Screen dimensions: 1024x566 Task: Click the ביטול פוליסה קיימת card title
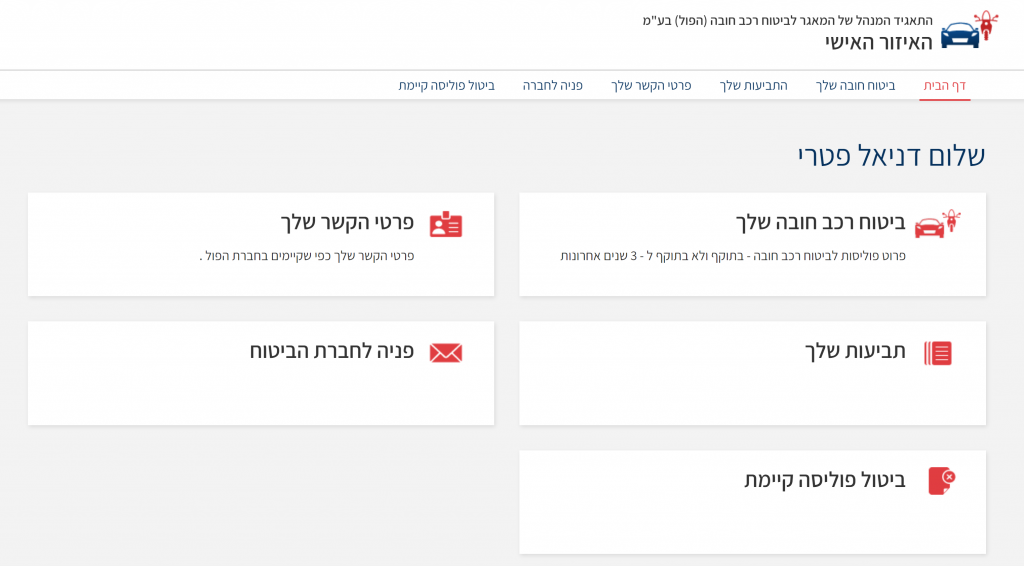[824, 480]
